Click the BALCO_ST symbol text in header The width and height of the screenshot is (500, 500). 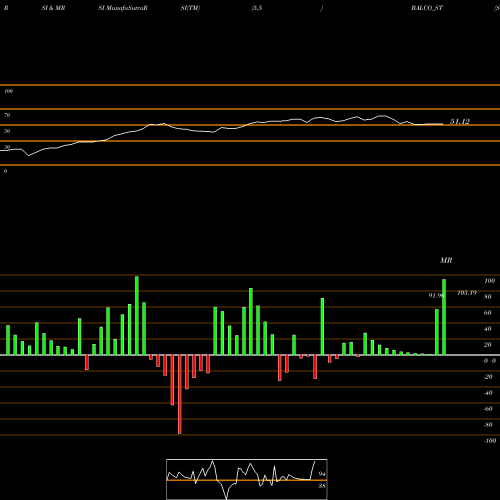427,8
